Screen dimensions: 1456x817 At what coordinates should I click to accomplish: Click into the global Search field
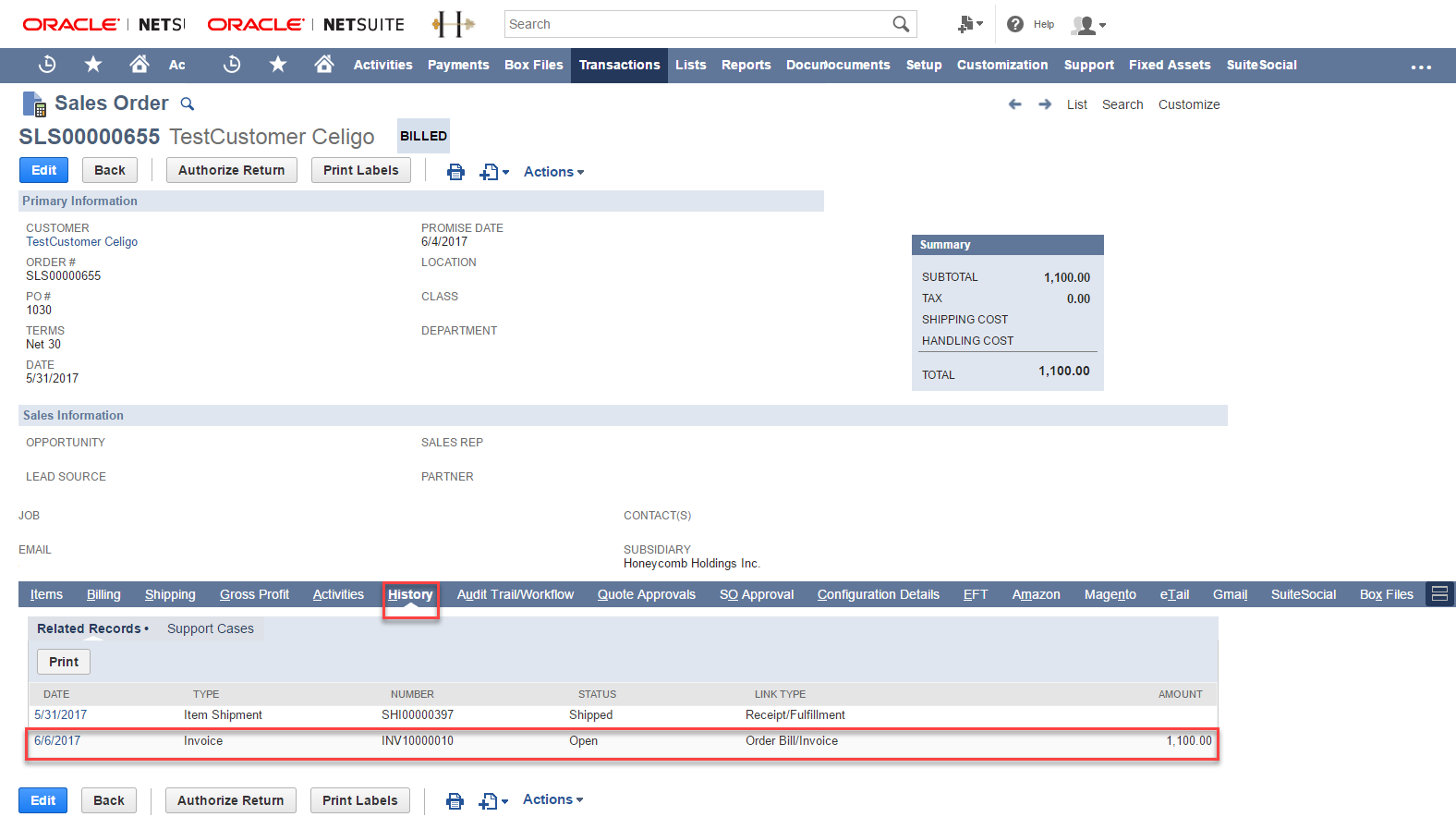pos(698,24)
